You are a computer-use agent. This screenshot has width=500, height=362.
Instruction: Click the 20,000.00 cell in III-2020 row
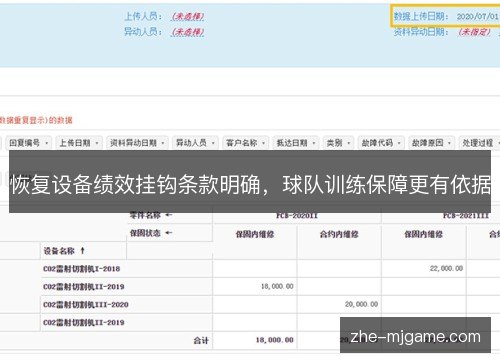(x=361, y=304)
